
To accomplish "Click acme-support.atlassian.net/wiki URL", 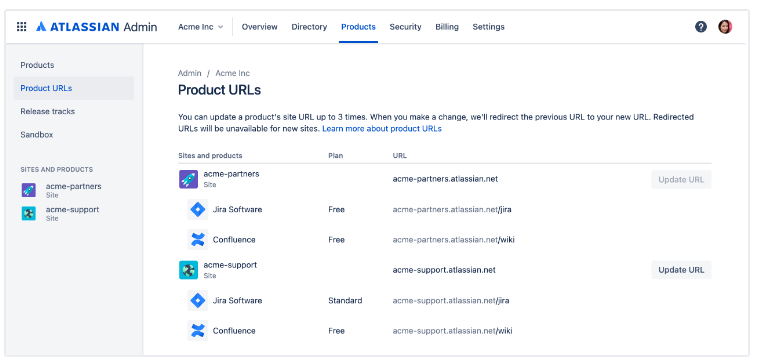I will click(452, 331).
